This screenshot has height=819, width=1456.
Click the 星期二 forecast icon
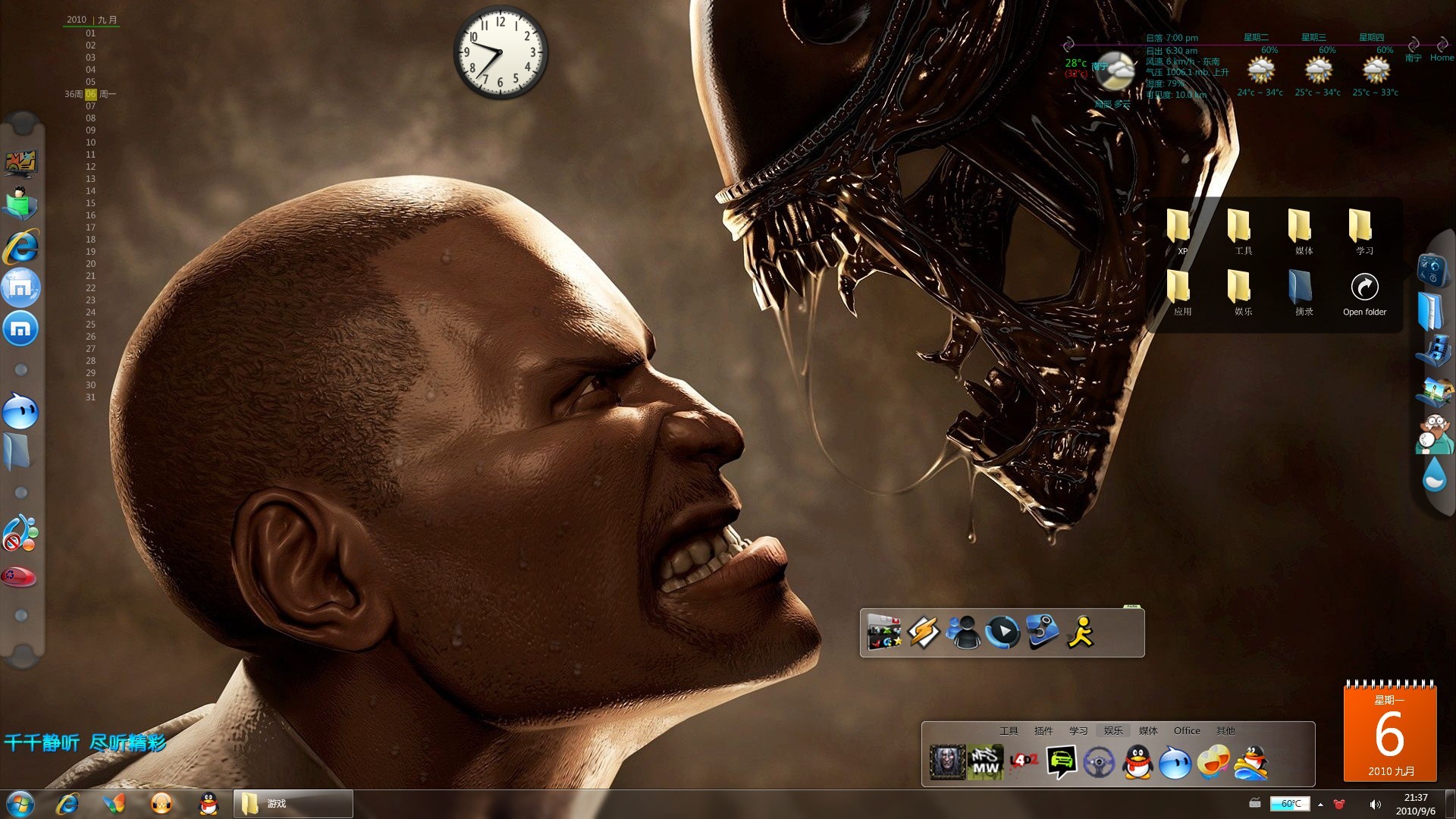pyautogui.click(x=1261, y=71)
